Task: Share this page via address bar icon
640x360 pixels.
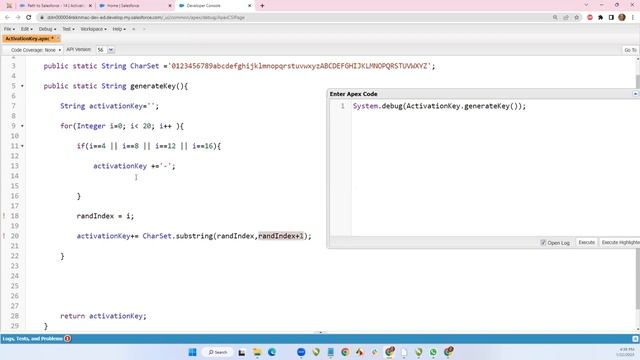Action: point(566,18)
